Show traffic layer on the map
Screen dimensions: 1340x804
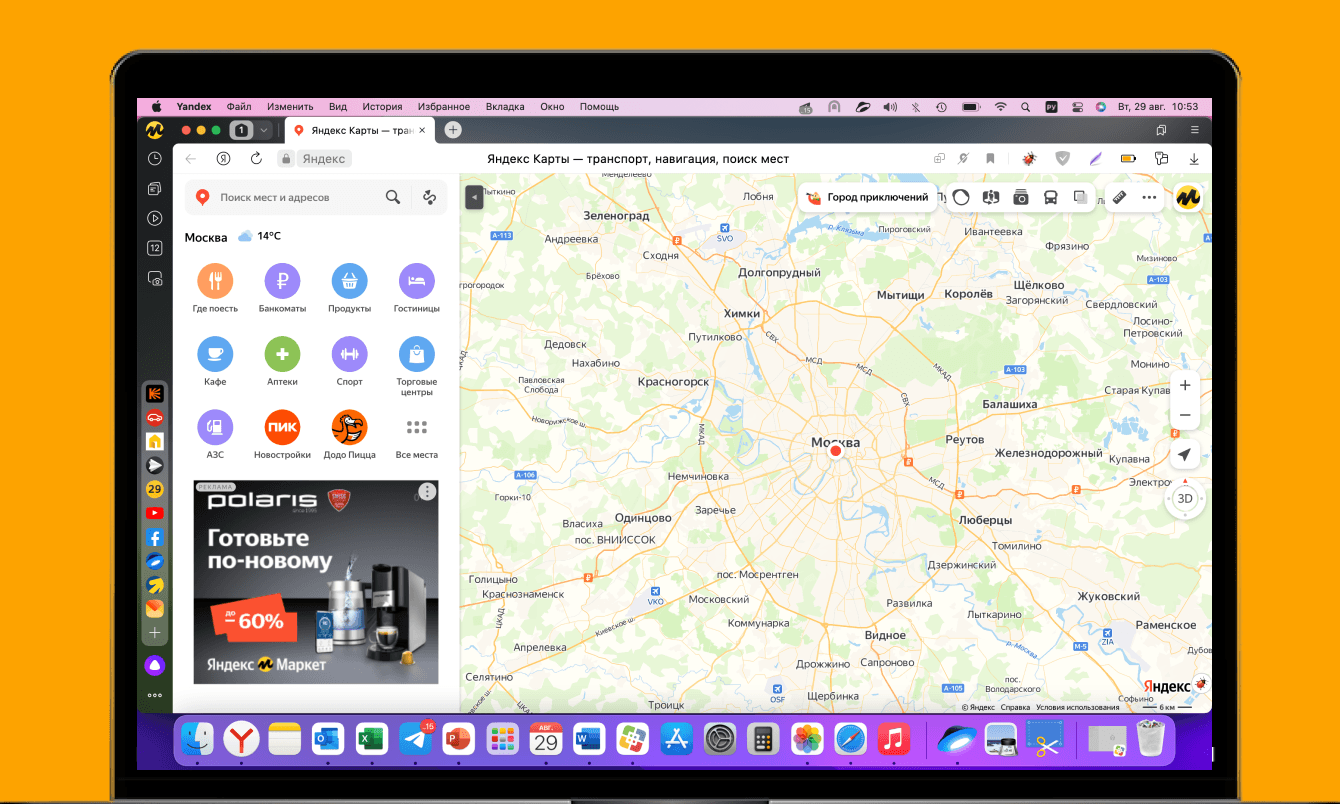coord(961,197)
